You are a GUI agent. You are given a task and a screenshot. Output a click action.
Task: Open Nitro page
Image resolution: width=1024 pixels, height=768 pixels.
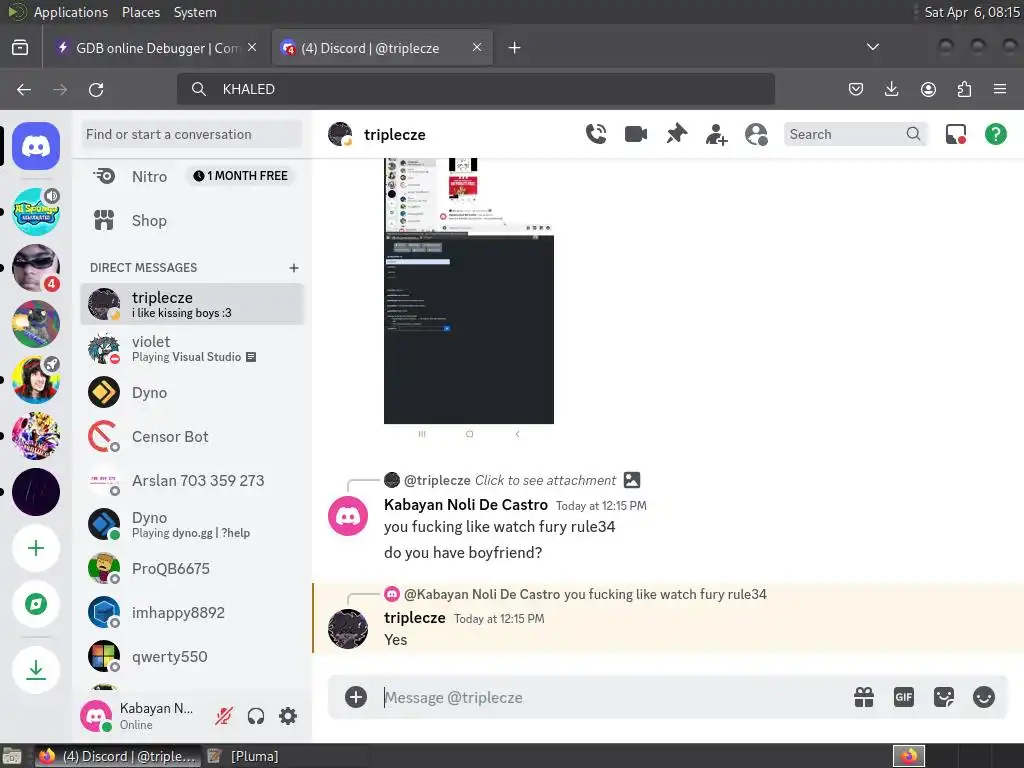[150, 176]
